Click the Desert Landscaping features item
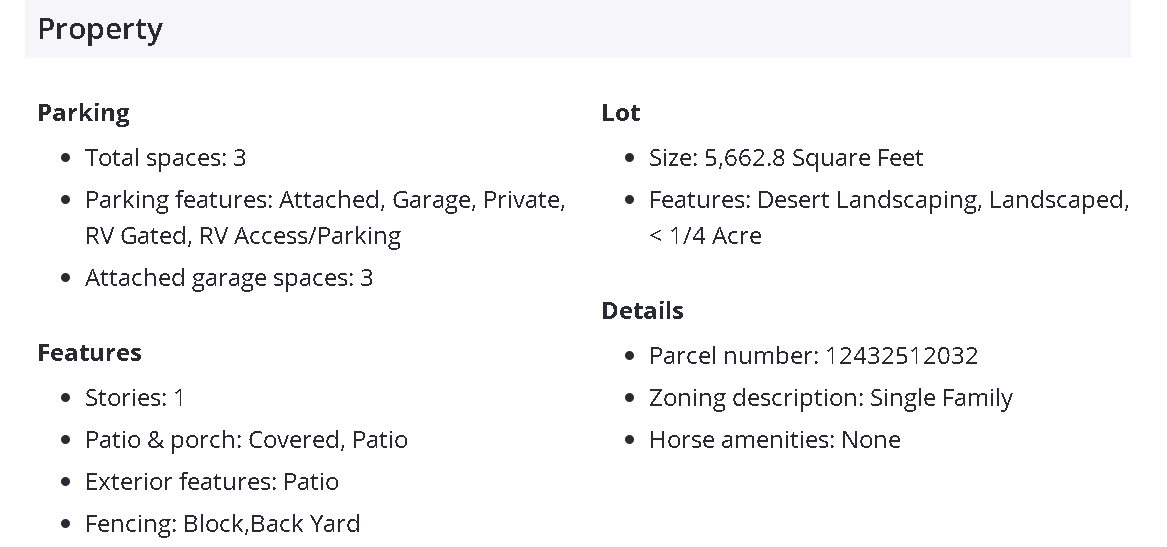Image resolution: width=1167 pixels, height=547 pixels. tap(867, 200)
